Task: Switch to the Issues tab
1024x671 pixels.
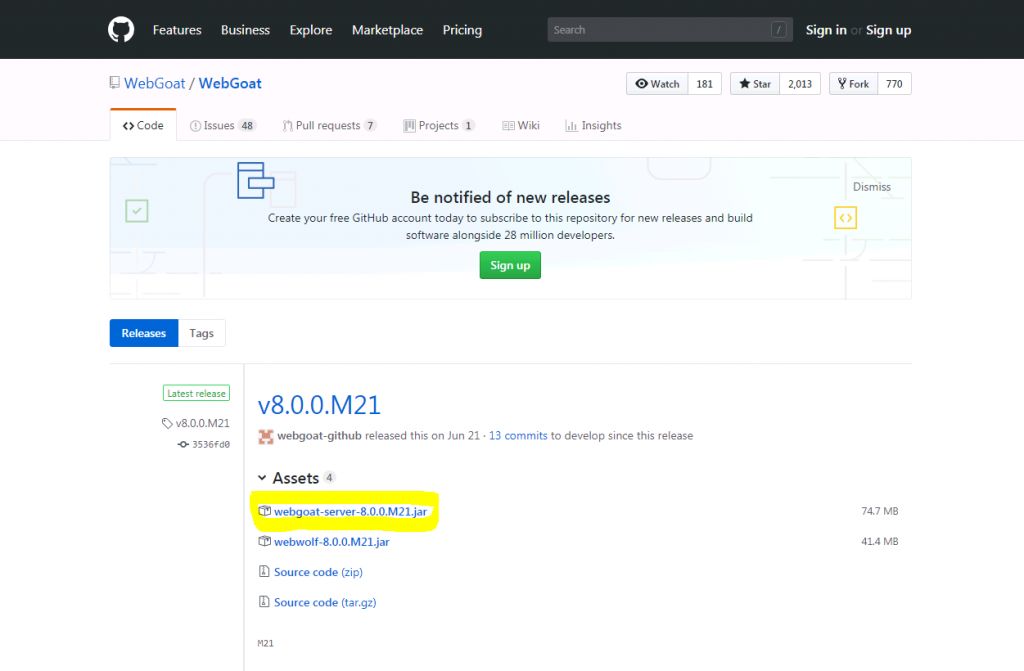Action: [x=222, y=125]
